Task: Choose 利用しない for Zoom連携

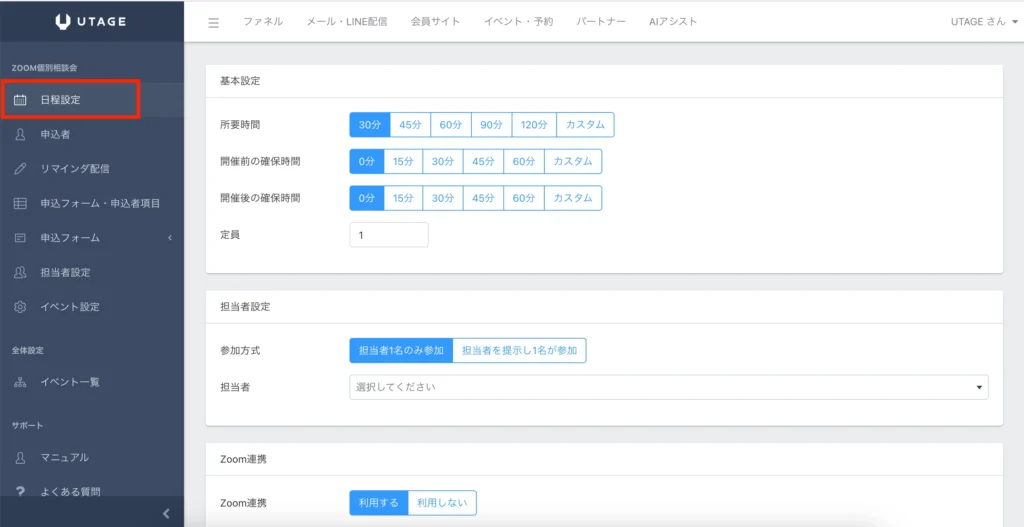Action: tap(443, 503)
